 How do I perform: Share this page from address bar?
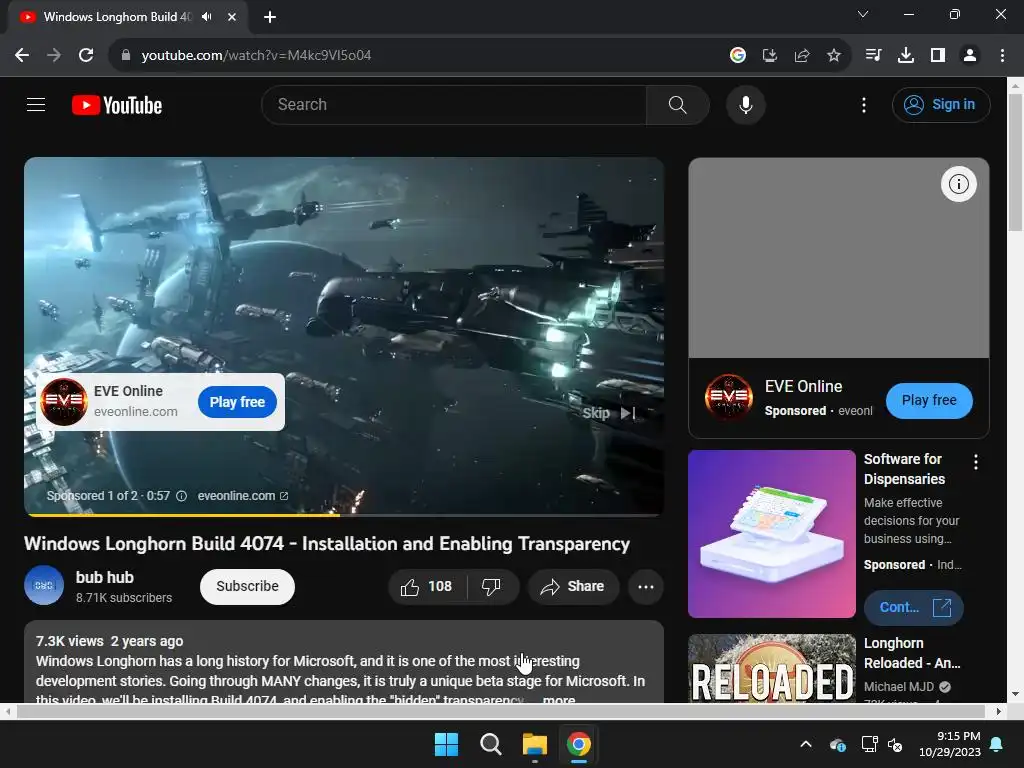(x=802, y=55)
